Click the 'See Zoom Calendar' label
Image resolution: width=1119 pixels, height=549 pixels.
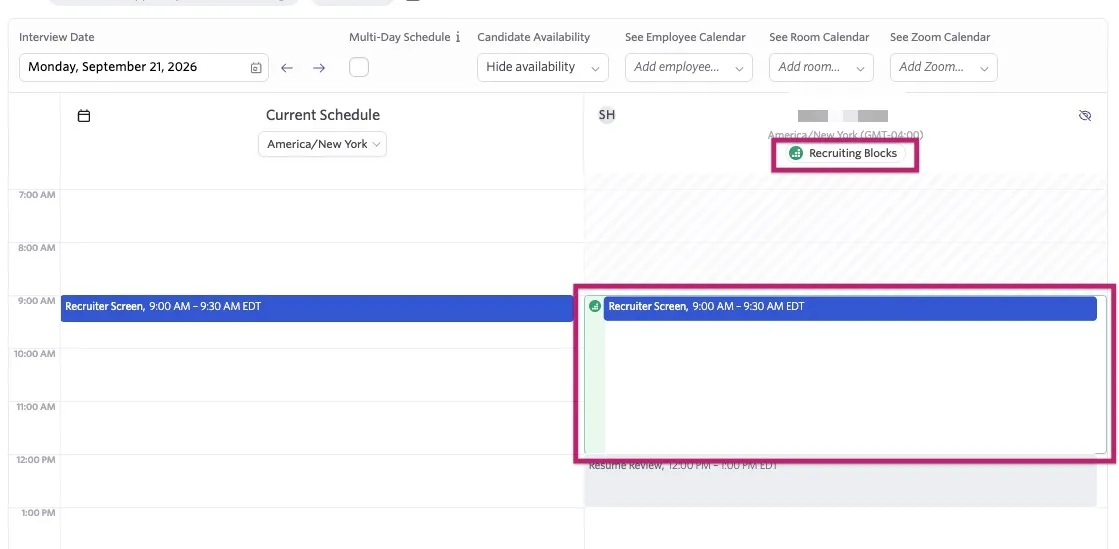(x=940, y=37)
